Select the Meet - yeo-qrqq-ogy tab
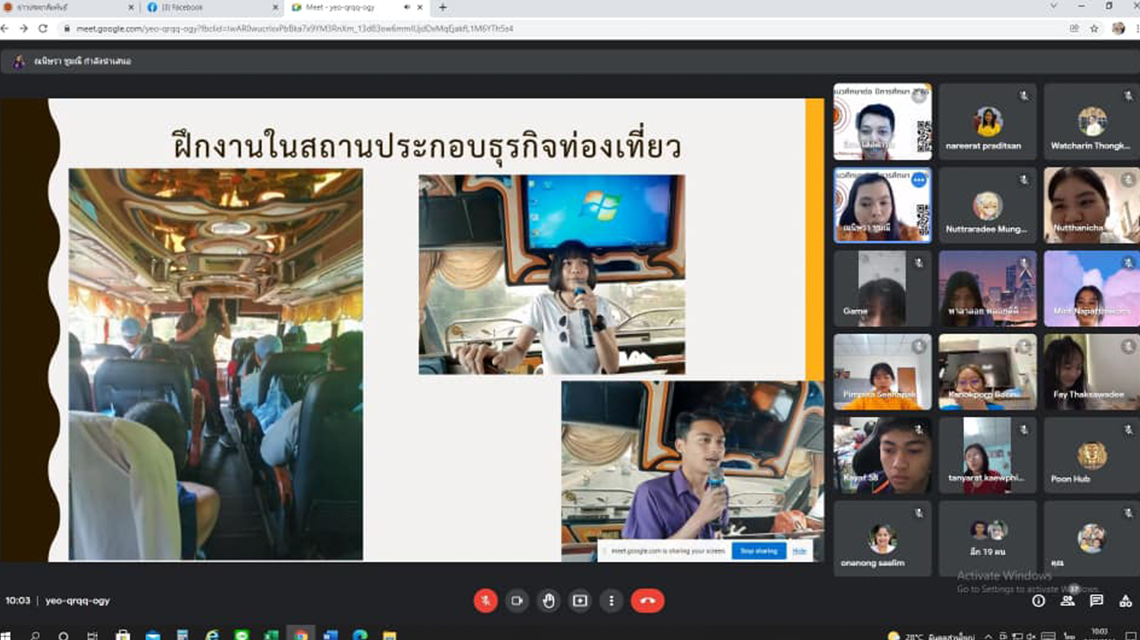Viewport: 1140px width, 640px height. click(356, 7)
